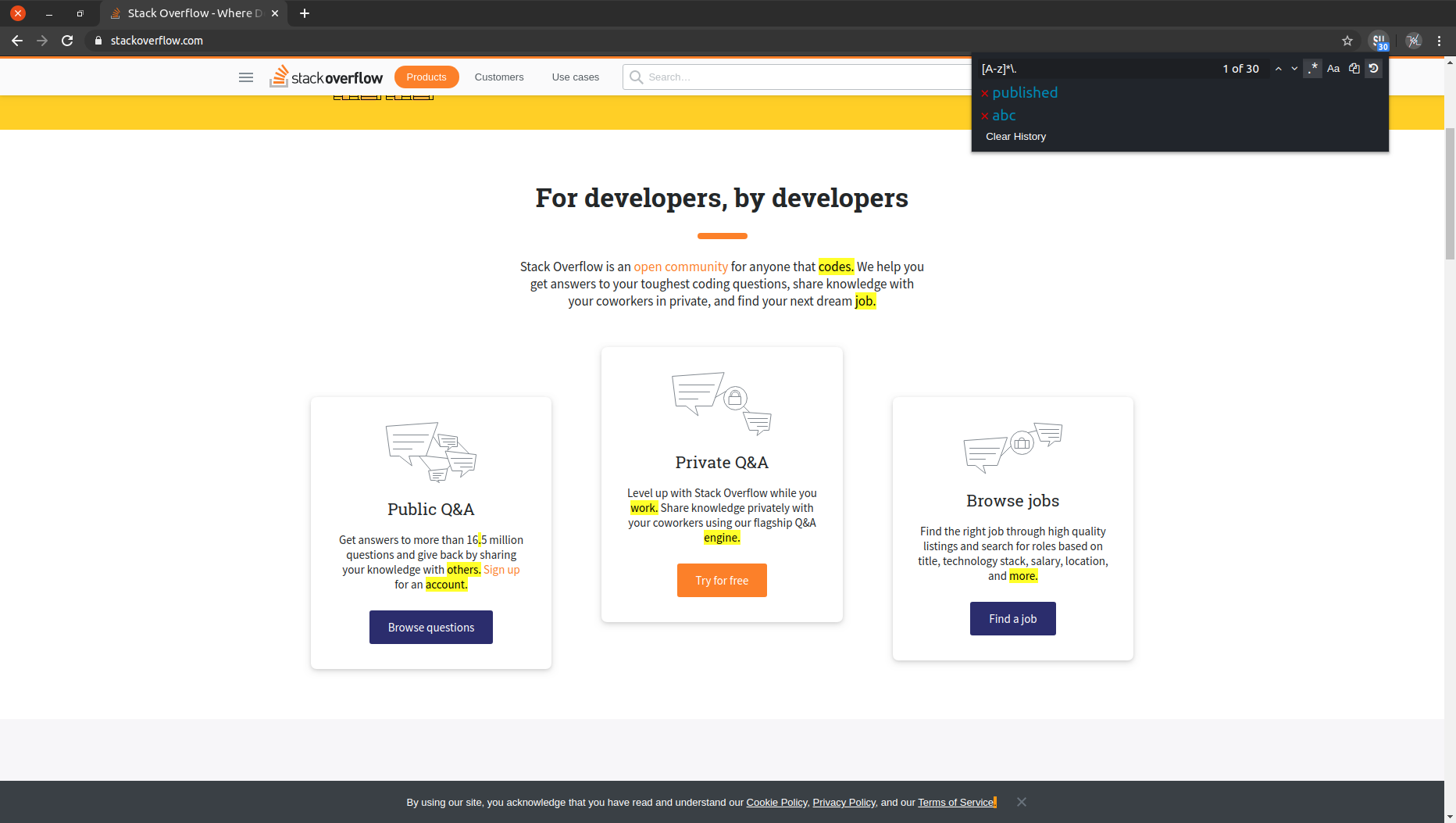Open the Cookie Policy link
The width and height of the screenshot is (1456, 823).
(776, 803)
